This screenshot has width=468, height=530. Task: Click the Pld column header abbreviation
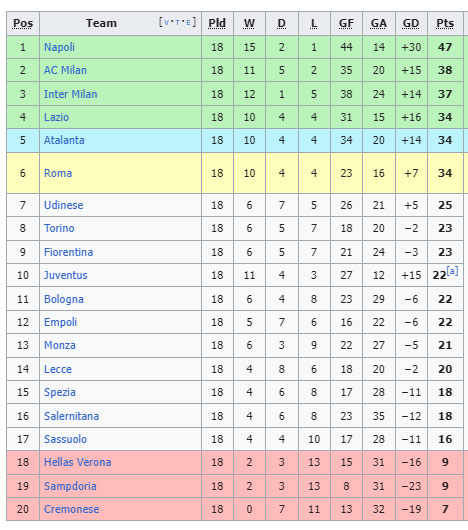[217, 23]
